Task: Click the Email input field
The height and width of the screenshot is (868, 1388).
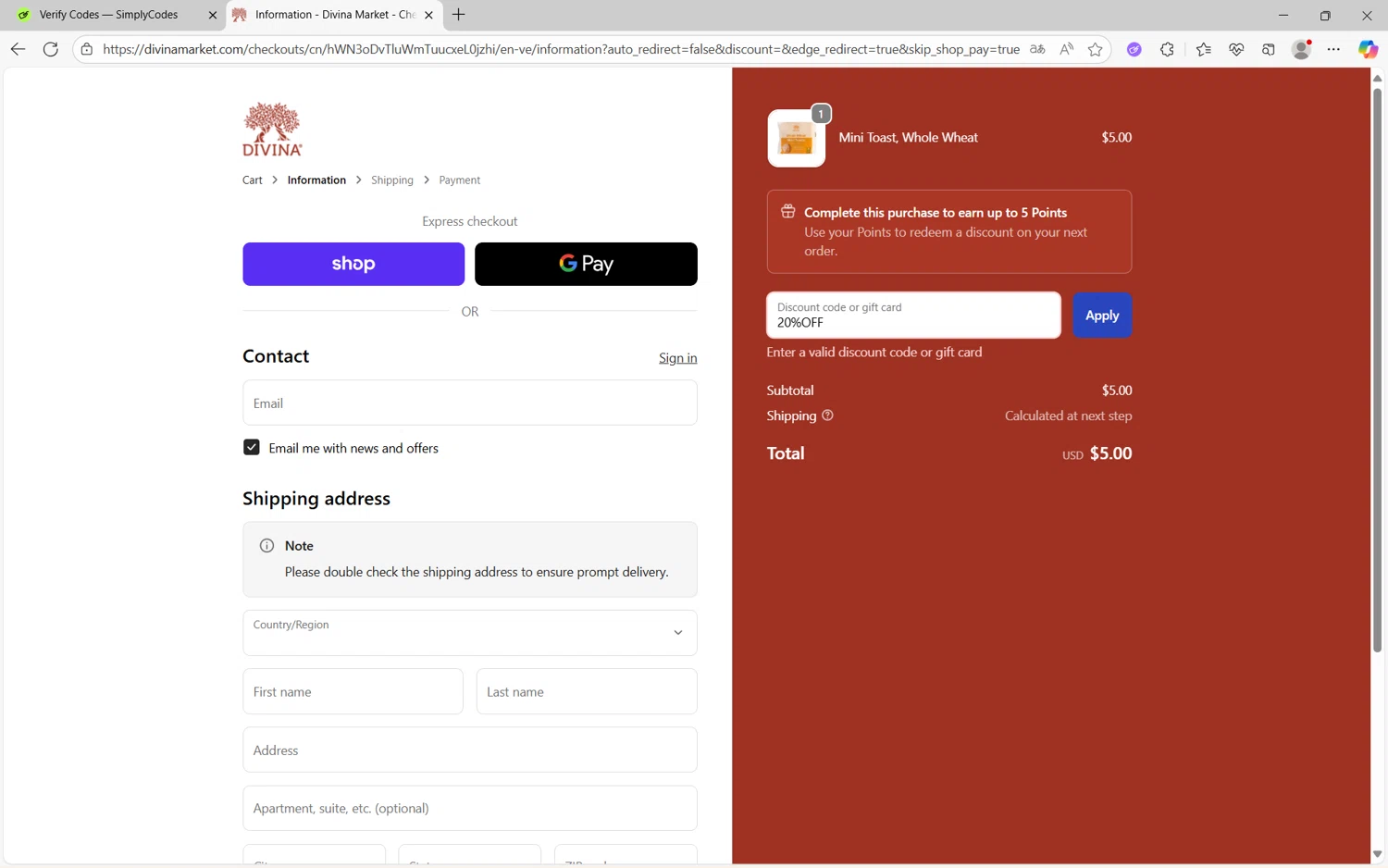Action: tap(470, 403)
